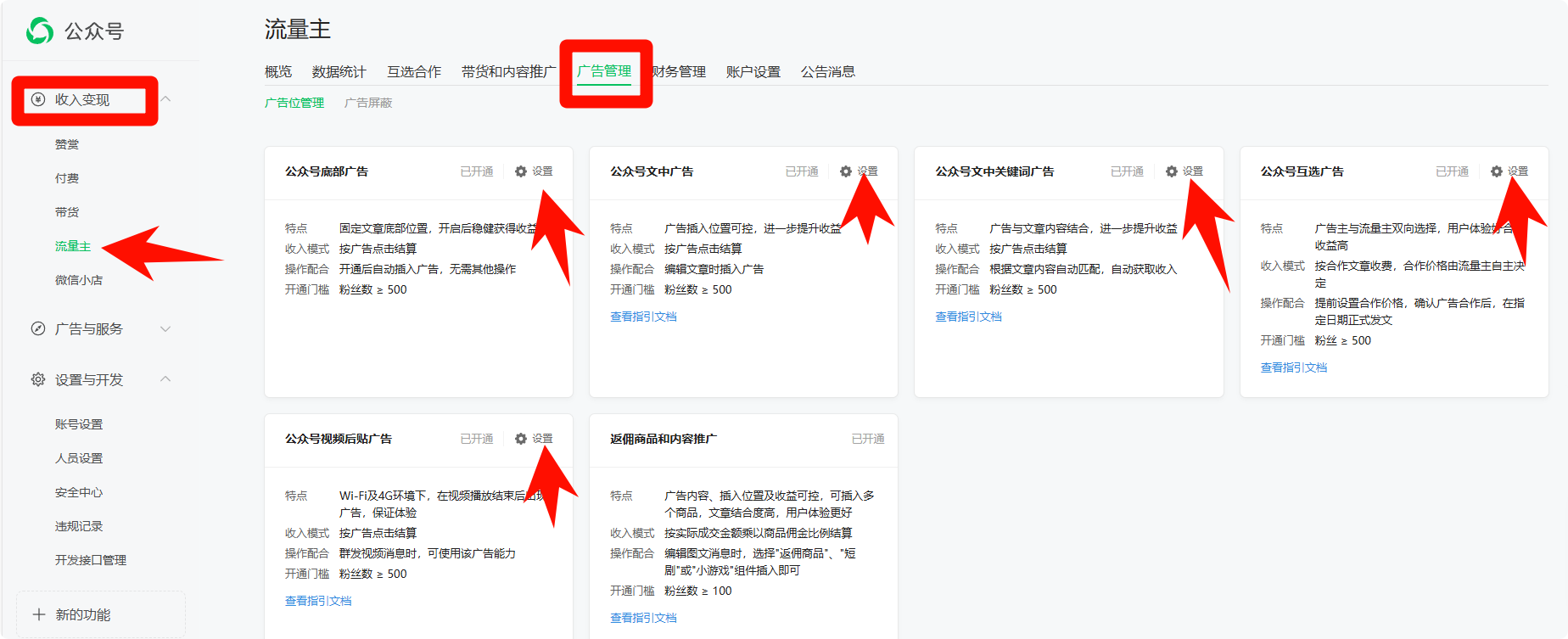Image resolution: width=1568 pixels, height=639 pixels.
Task: Open 查看指引文档 for 公众号文中广告
Action: (x=643, y=317)
